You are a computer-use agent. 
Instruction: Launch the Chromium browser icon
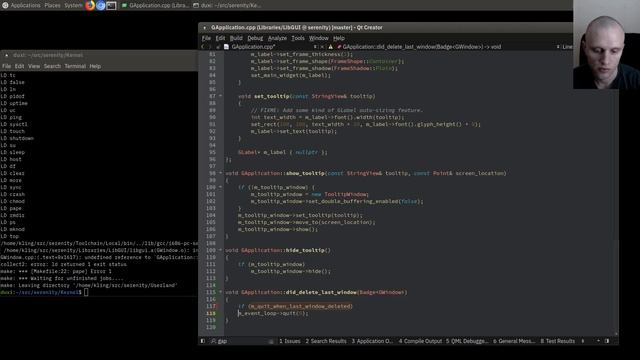tap(100, 5)
